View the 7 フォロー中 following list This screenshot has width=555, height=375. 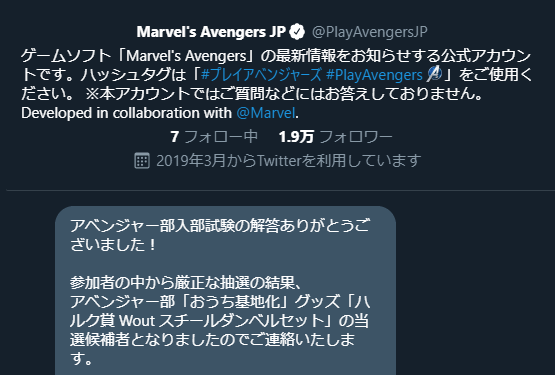pos(214,137)
